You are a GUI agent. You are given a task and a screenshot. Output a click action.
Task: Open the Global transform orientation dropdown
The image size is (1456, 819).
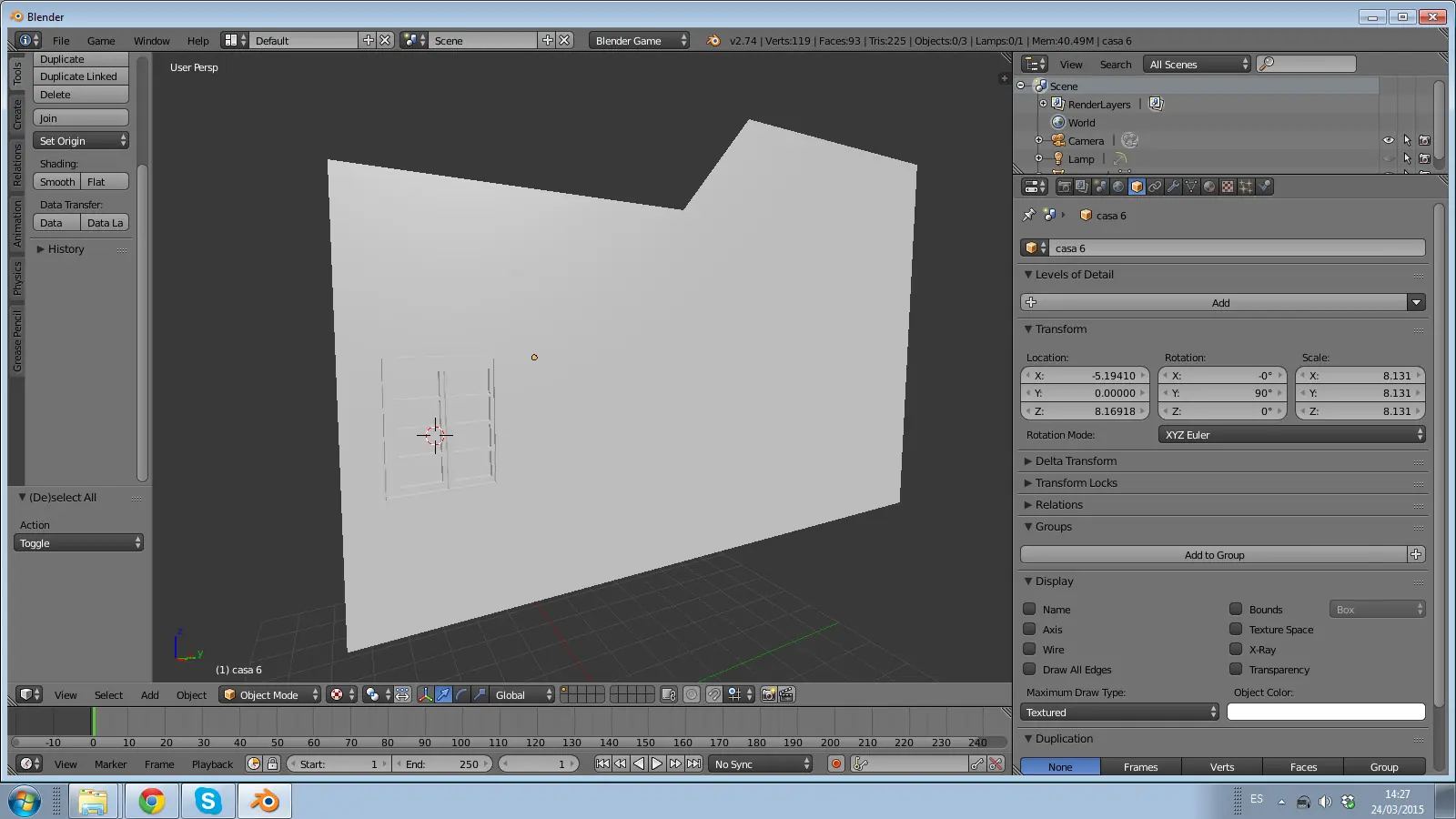(522, 694)
